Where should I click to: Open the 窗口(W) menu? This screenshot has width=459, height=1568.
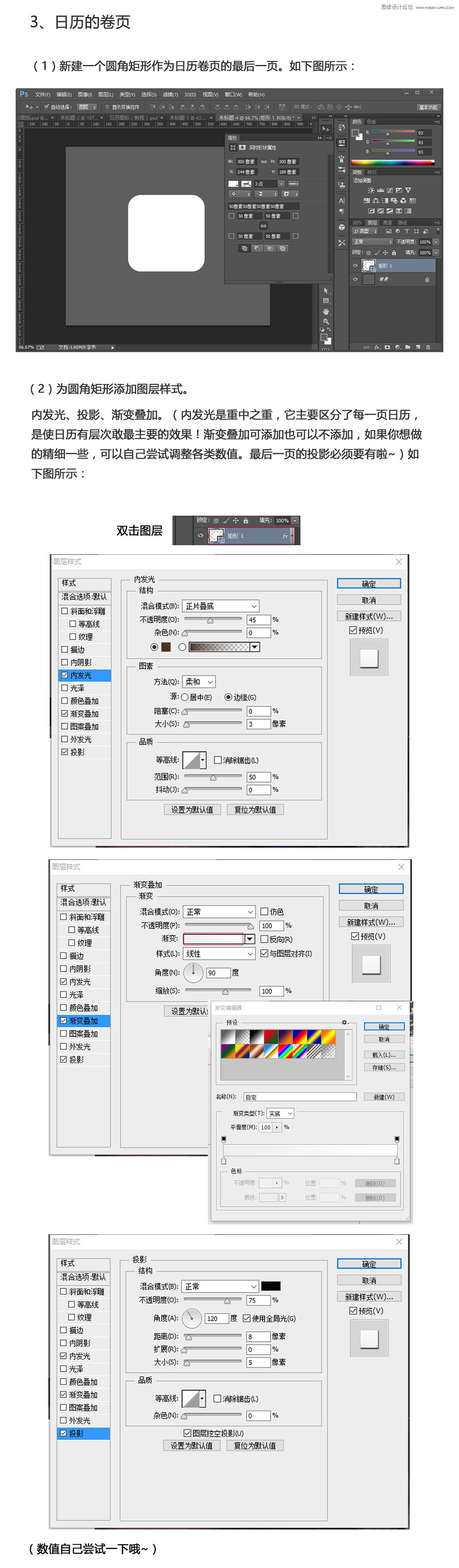coord(234,95)
